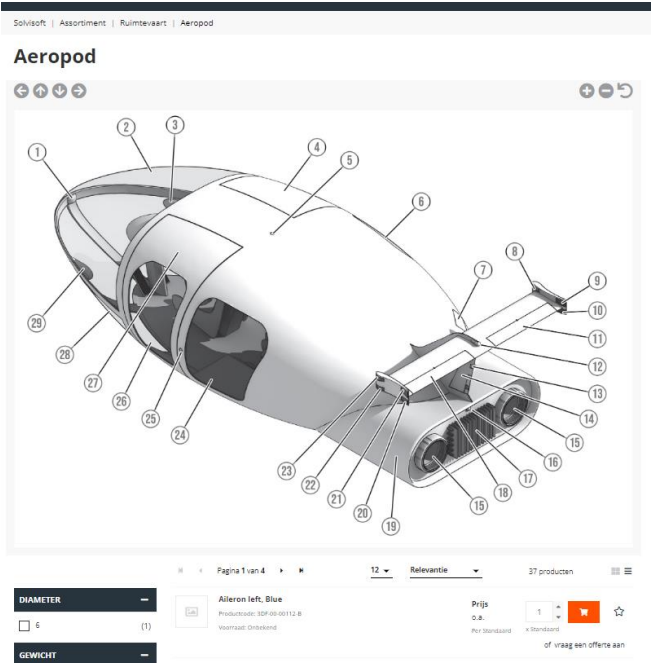Switch to list view of products
This screenshot has height=669, width=651.
point(628,571)
